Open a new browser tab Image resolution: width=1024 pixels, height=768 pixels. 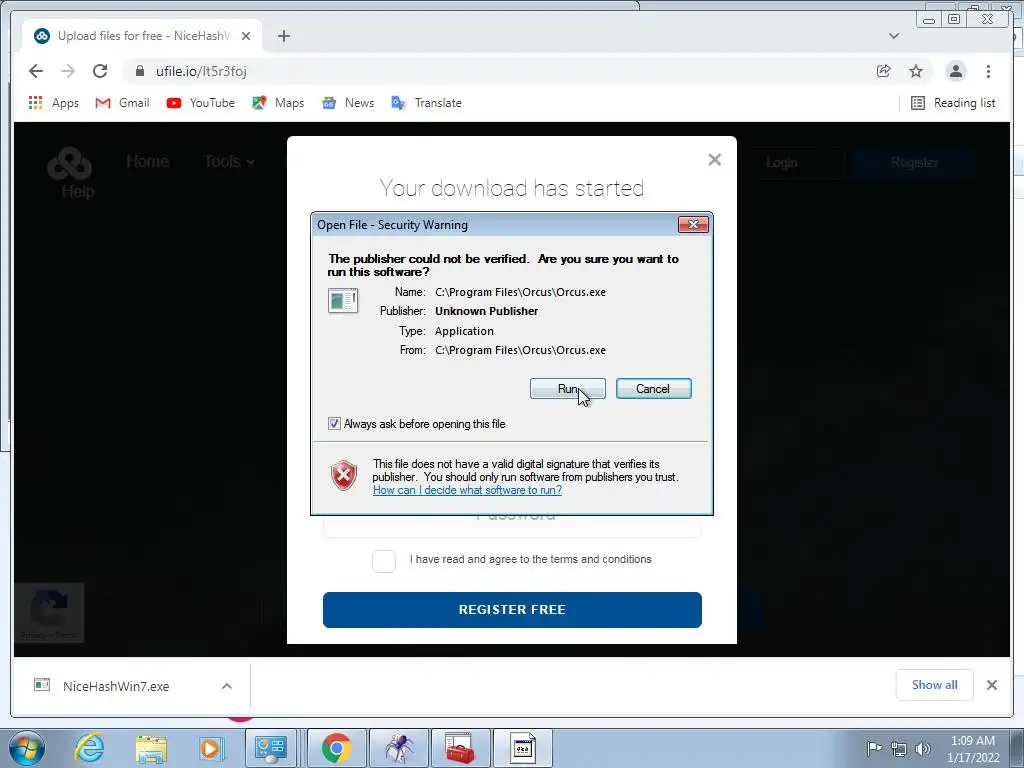(283, 36)
